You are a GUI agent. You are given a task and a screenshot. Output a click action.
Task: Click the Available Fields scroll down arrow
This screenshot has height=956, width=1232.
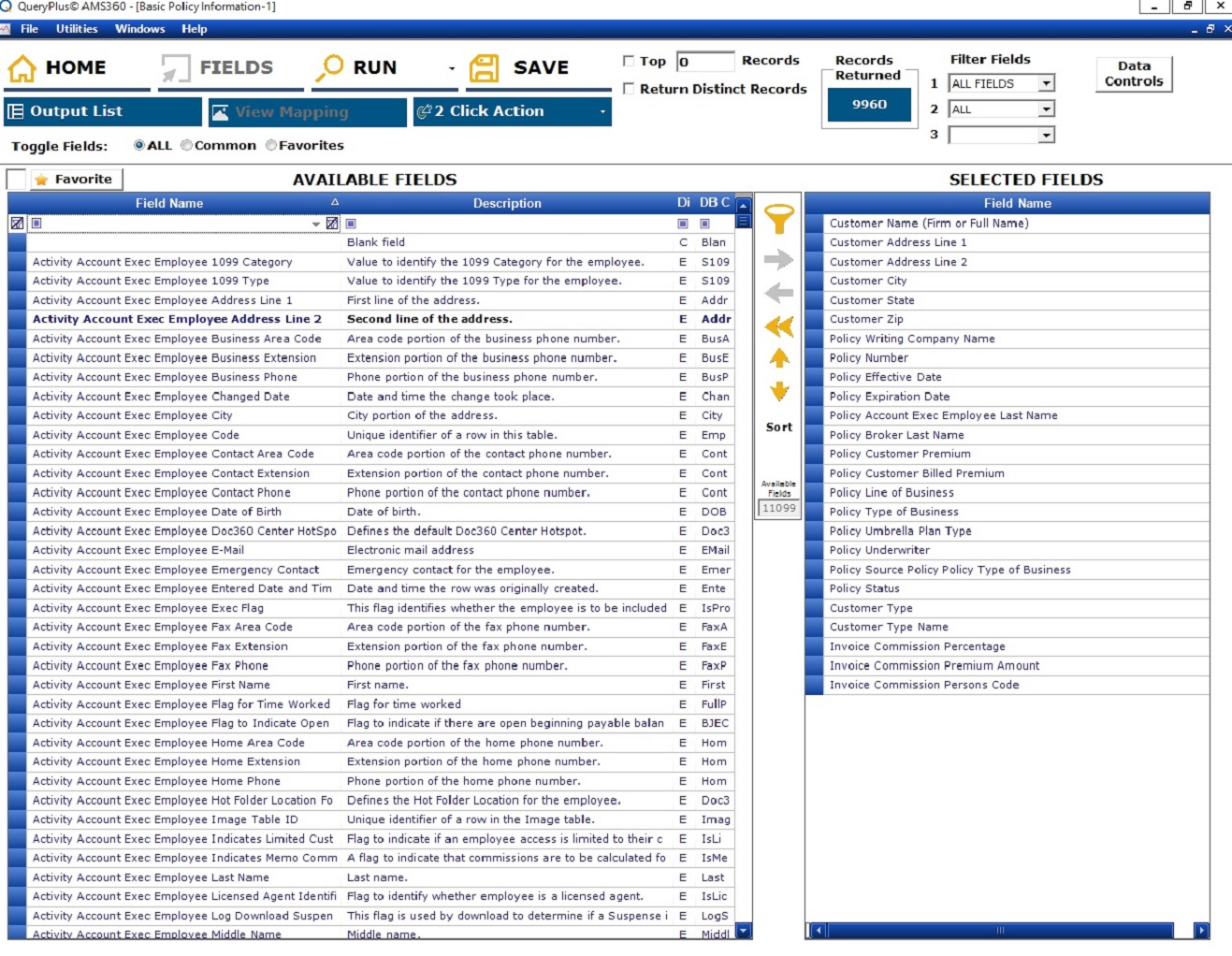pyautogui.click(x=745, y=931)
